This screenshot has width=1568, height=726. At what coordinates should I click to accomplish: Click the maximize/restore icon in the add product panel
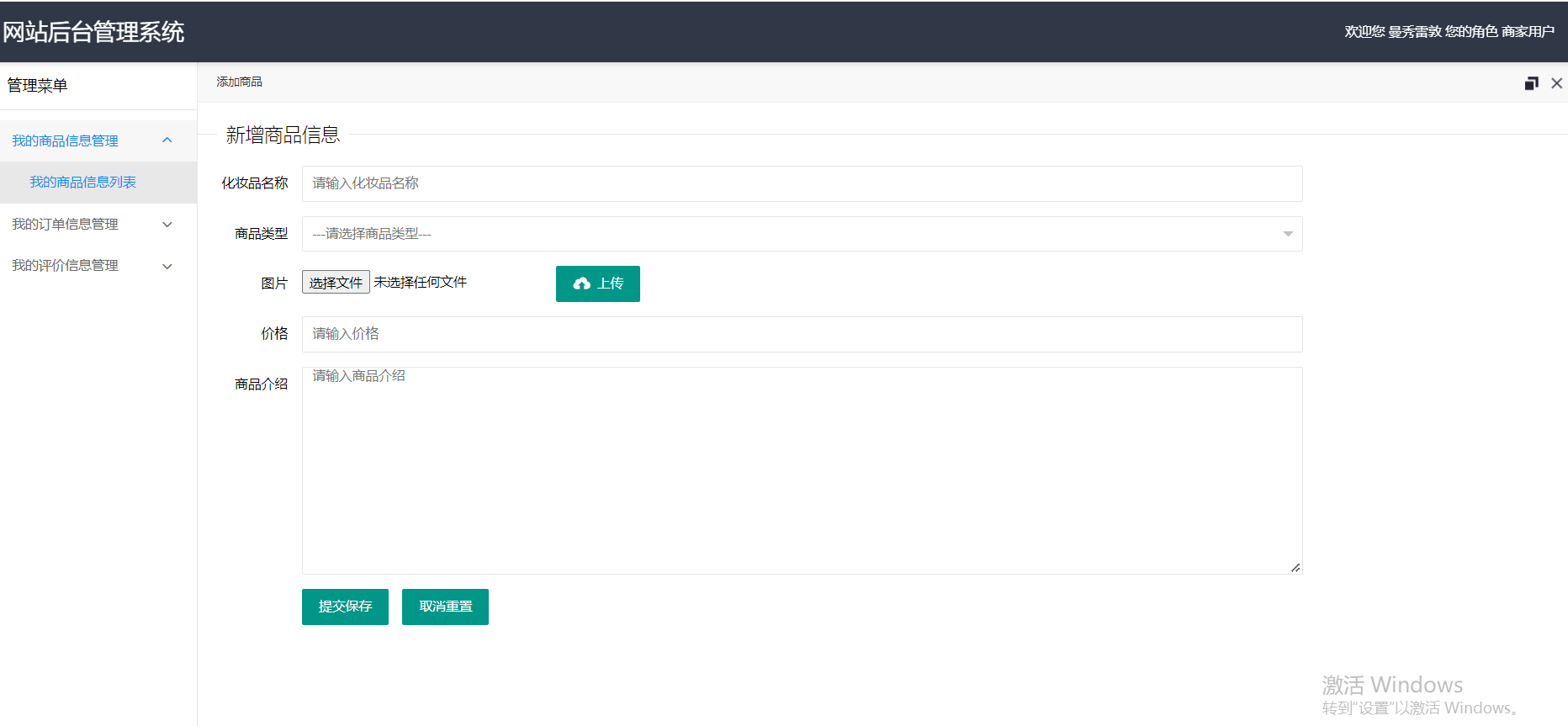click(x=1531, y=83)
